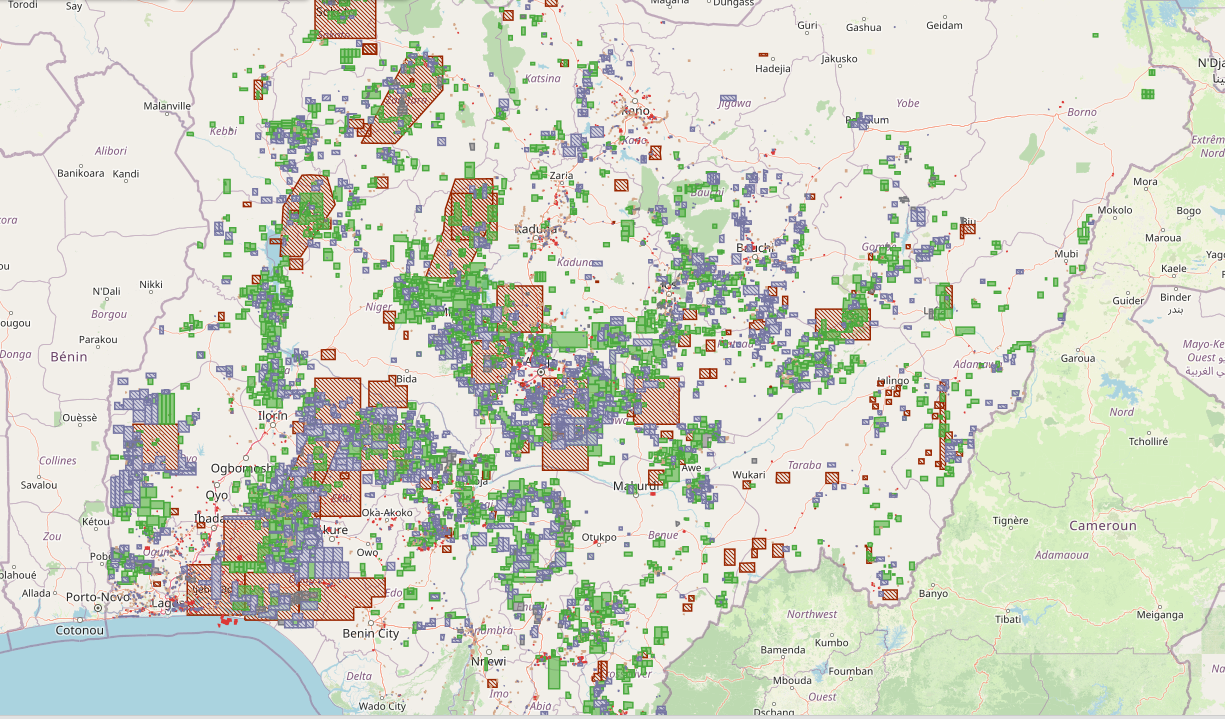The width and height of the screenshot is (1225, 719).
Task: Click the Malanville town label
Action: (x=167, y=106)
